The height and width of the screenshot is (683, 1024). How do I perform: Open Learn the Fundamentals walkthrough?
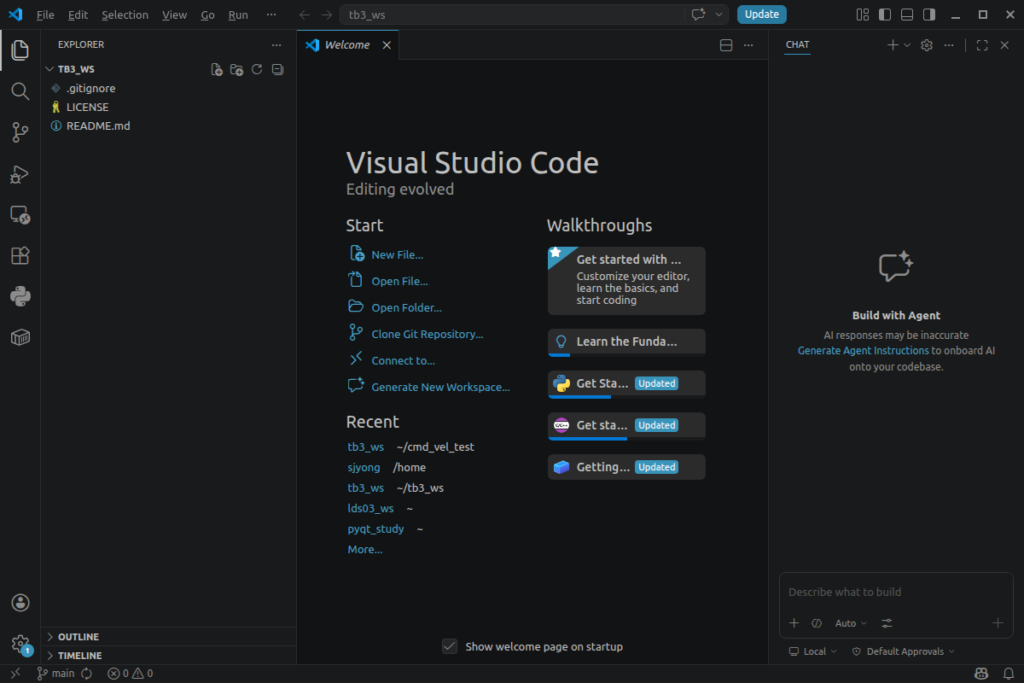pos(626,342)
